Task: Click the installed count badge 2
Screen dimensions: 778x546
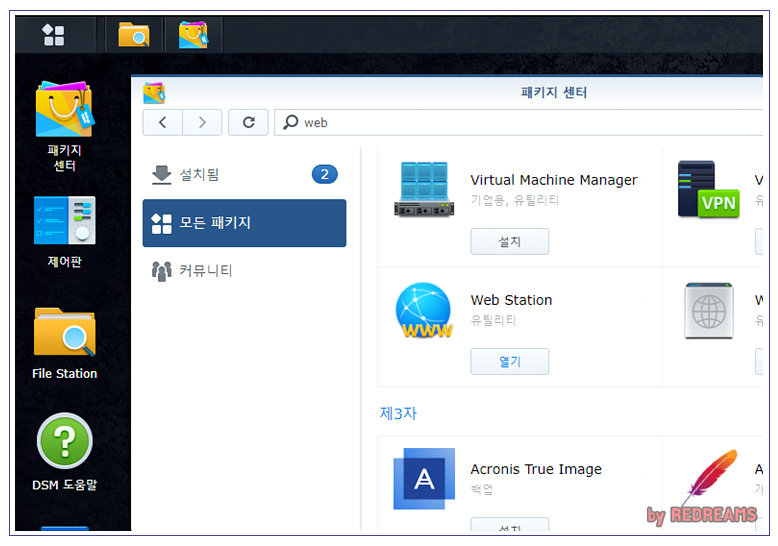Action: click(324, 174)
